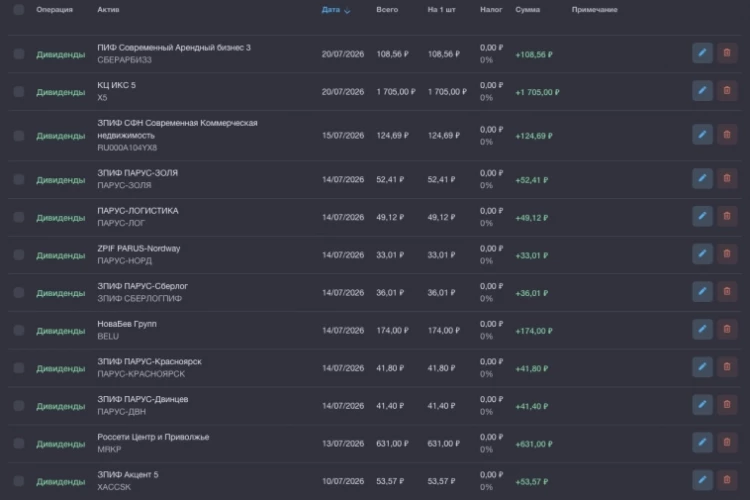
Task: Select the НоваБев Групп row checkbox
Action: tap(19, 330)
